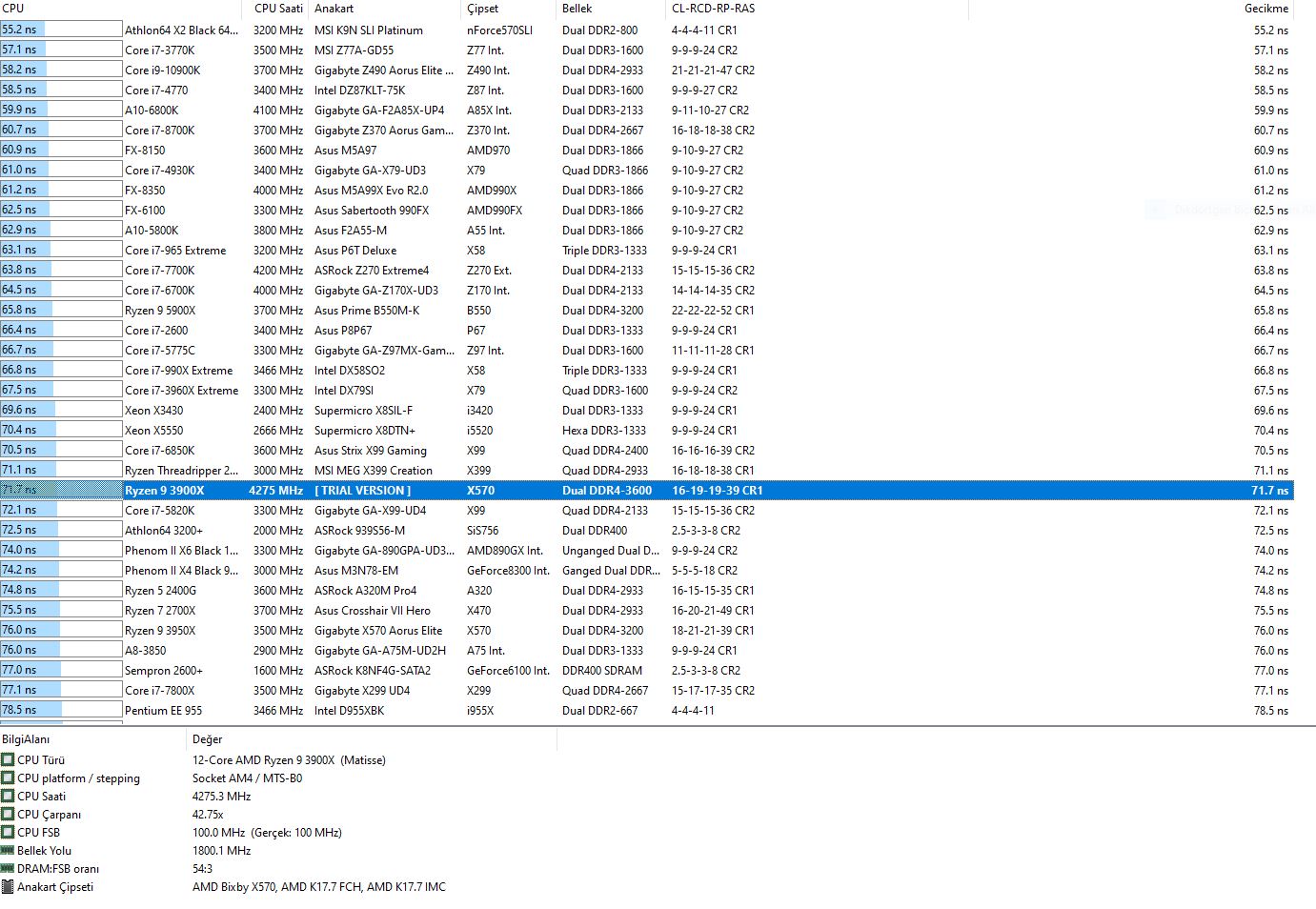Select the FX-8350 row
1316x909 pixels.
(646, 190)
